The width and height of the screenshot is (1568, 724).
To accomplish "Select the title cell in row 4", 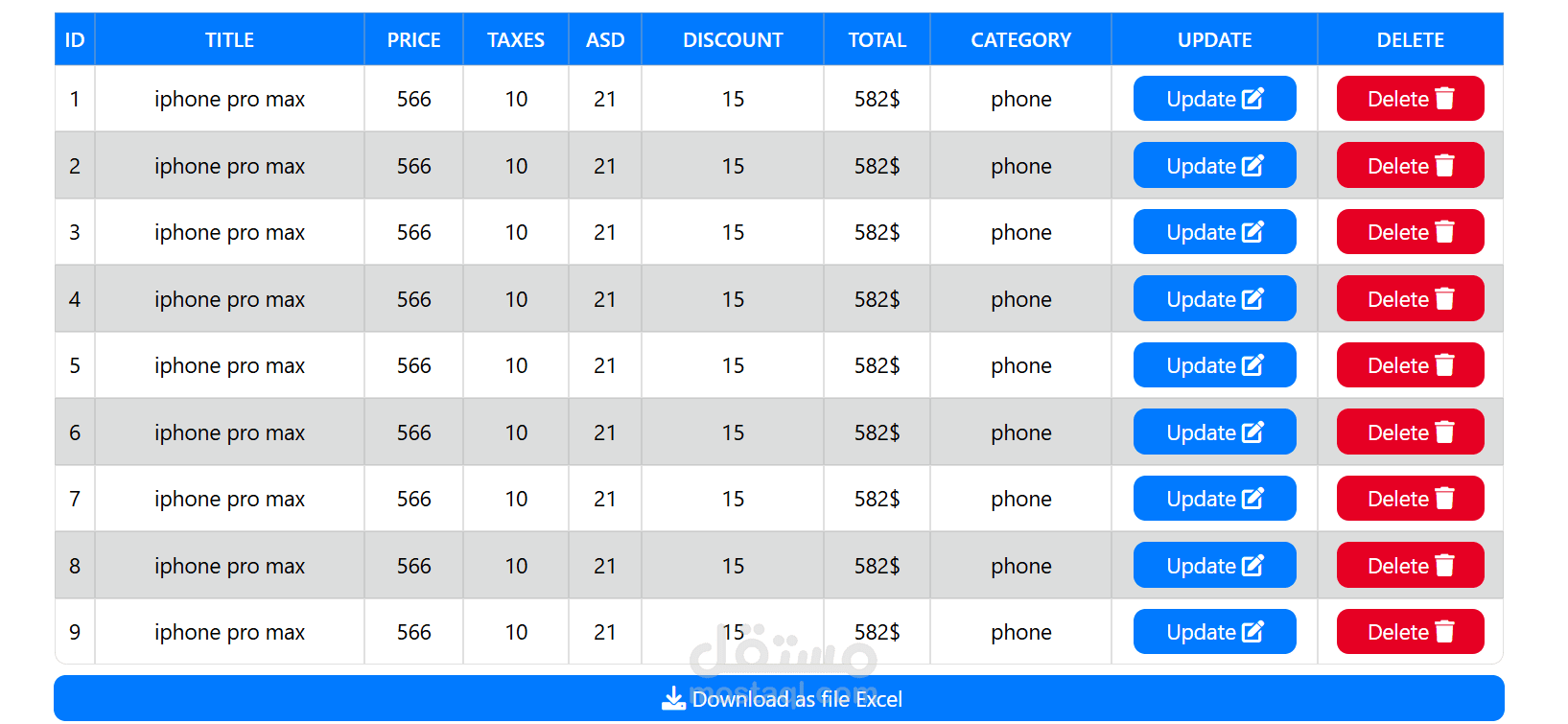I will pos(229,299).
